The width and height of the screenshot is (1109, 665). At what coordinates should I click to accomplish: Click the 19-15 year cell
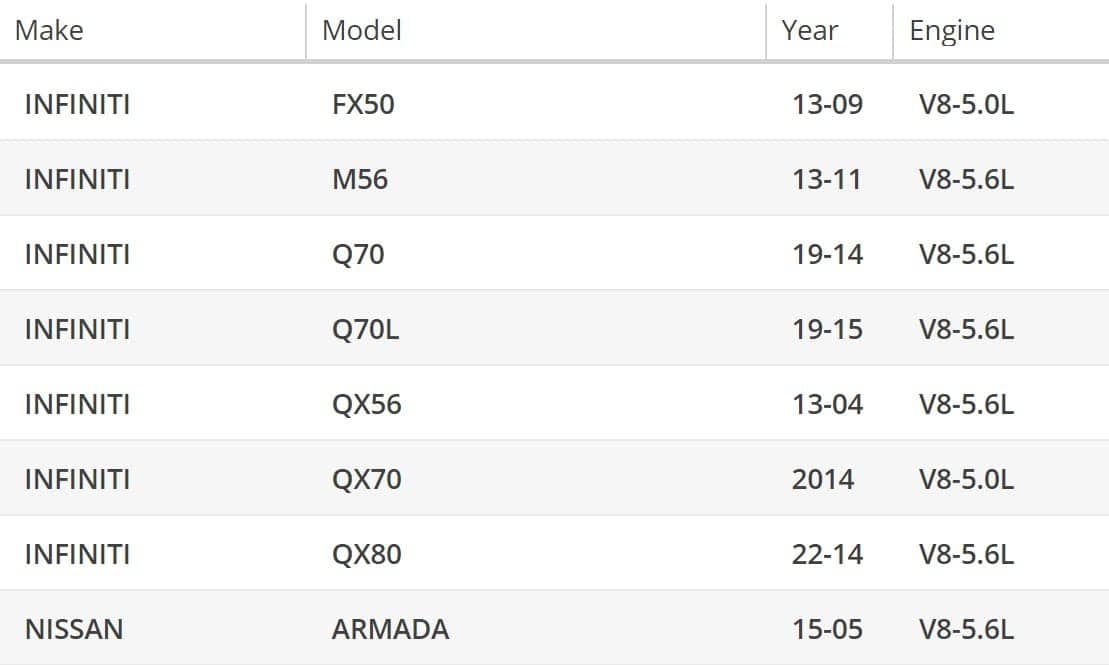827,329
